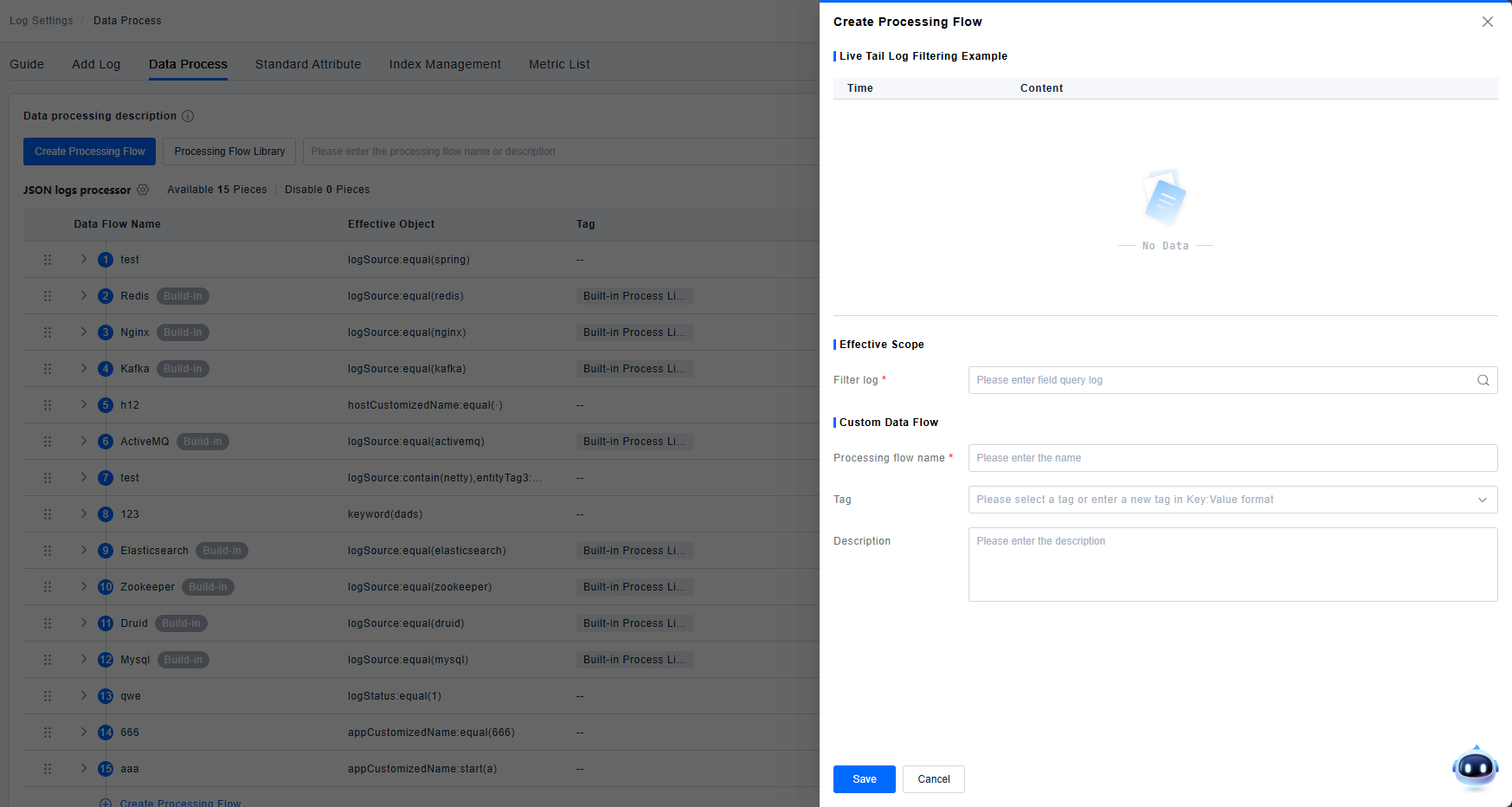Click the drag handle for Redis row
This screenshot has width=1512, height=807.
click(48, 296)
